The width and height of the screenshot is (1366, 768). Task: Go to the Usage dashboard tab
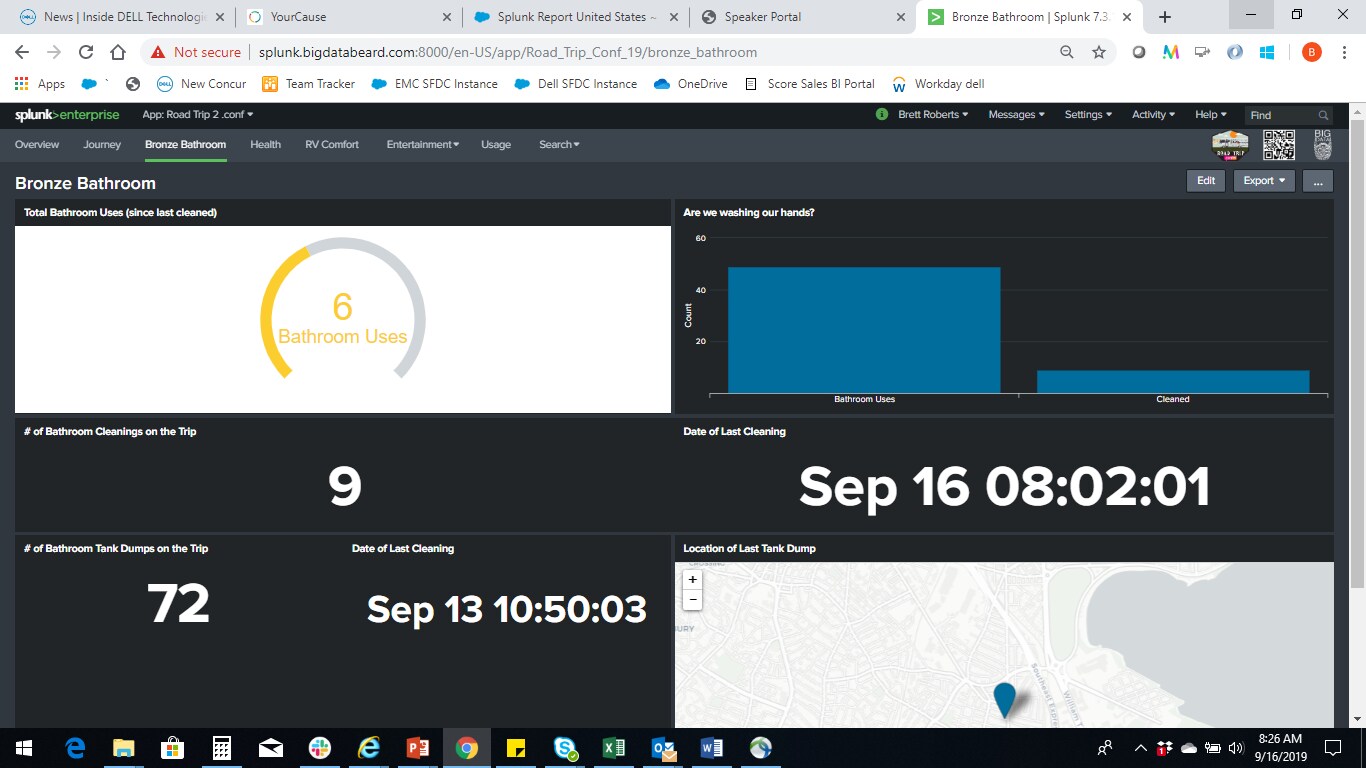[x=496, y=145]
